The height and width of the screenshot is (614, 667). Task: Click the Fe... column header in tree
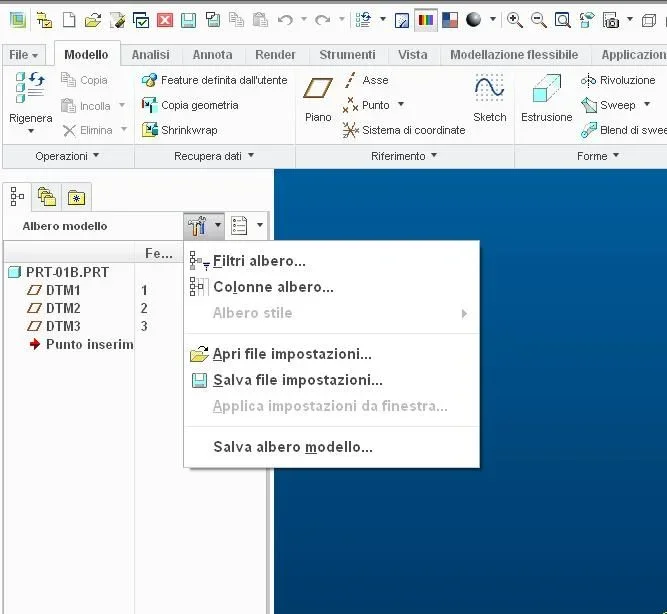coord(159,253)
